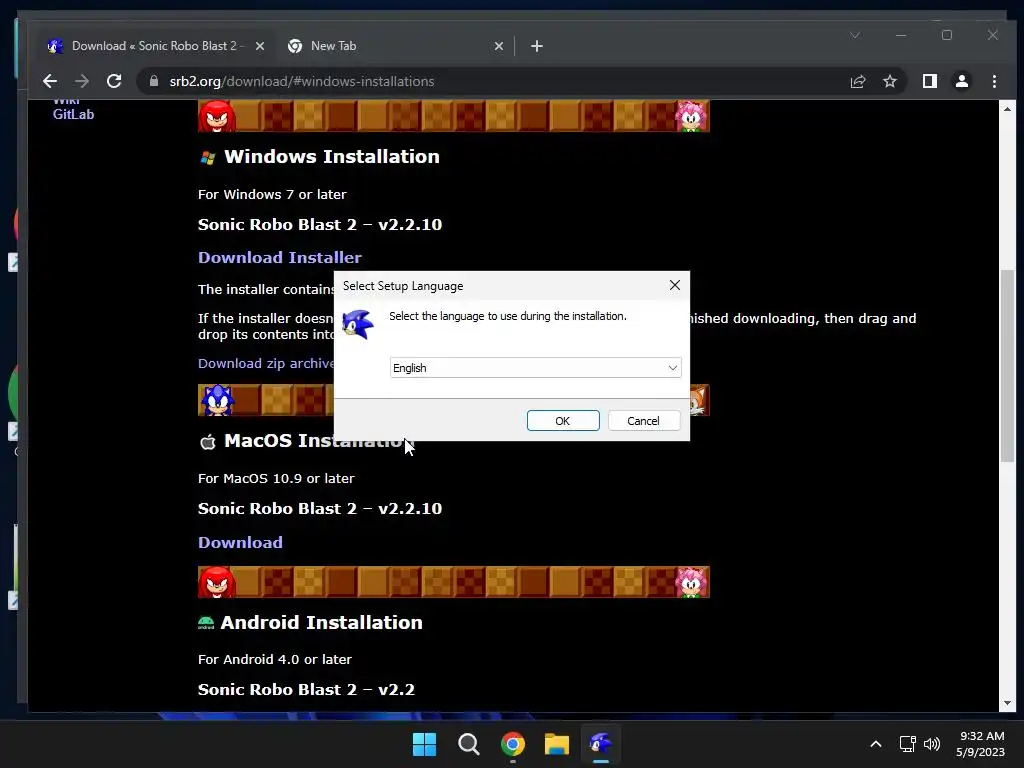Viewport: 1024px width, 768px height.
Task: Click 'For Windows 7 or later' text
Action: click(272, 195)
